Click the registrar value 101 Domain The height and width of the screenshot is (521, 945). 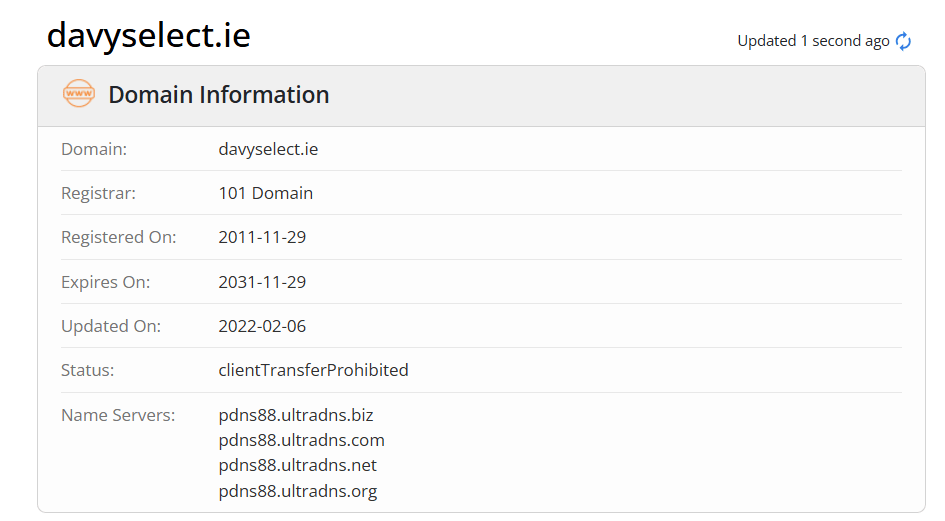pos(266,193)
